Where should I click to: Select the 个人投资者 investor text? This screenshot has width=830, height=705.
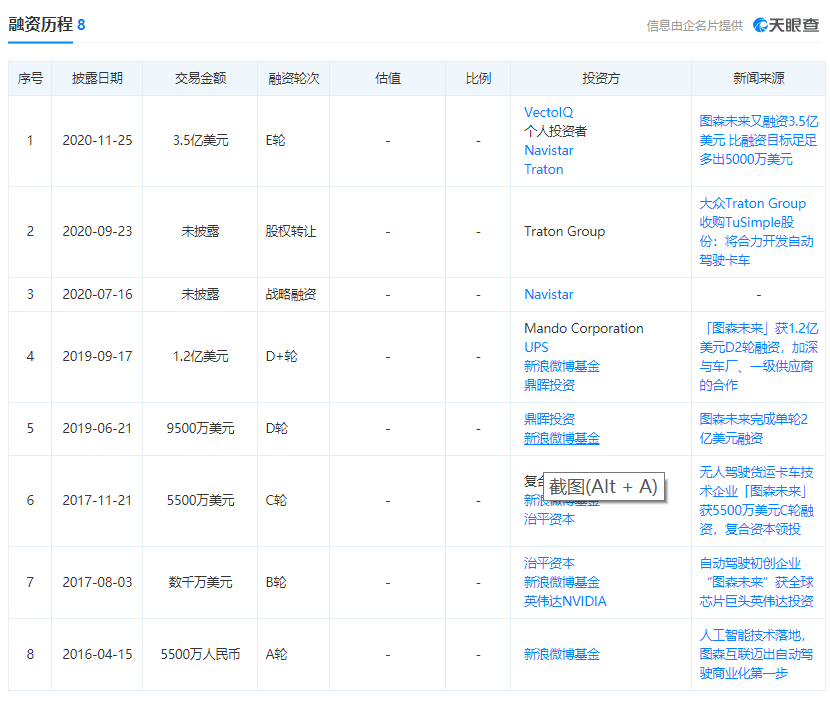pyautogui.click(x=556, y=131)
